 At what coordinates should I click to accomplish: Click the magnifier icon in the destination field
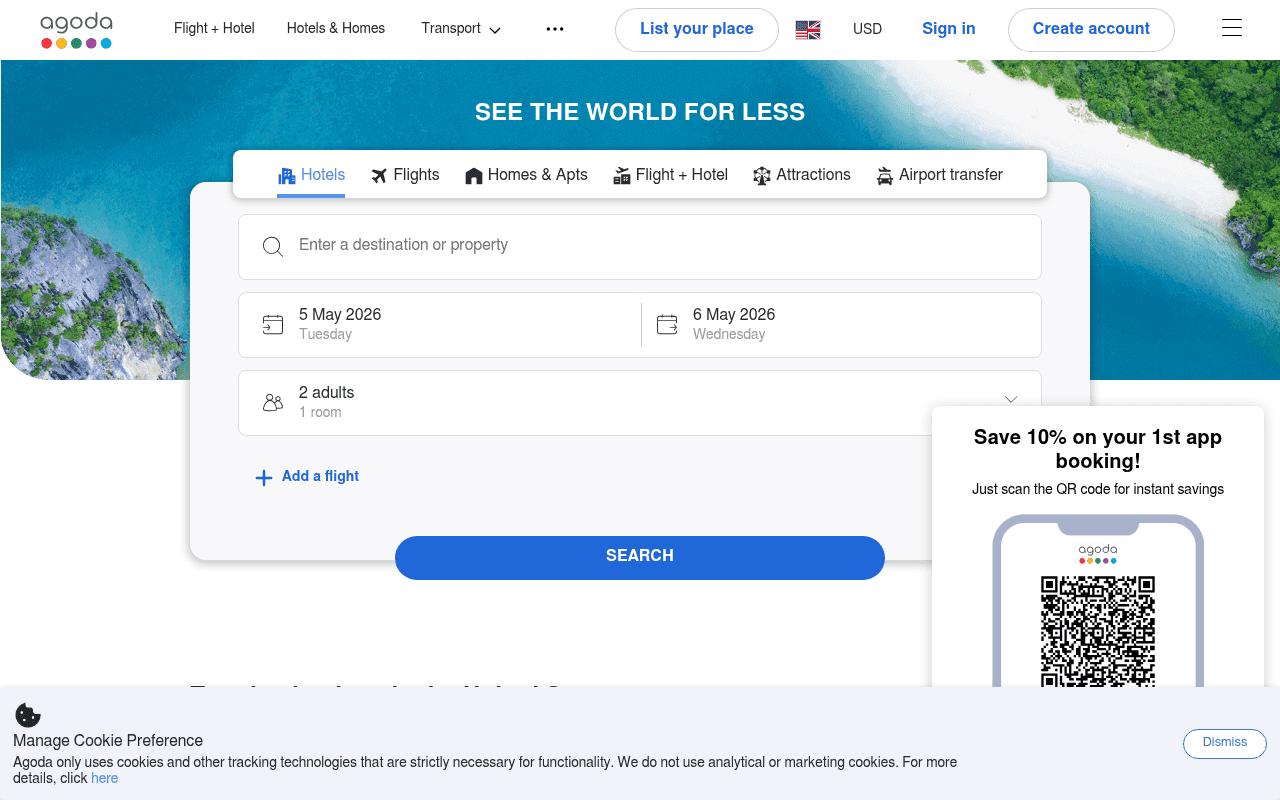pyautogui.click(x=272, y=246)
